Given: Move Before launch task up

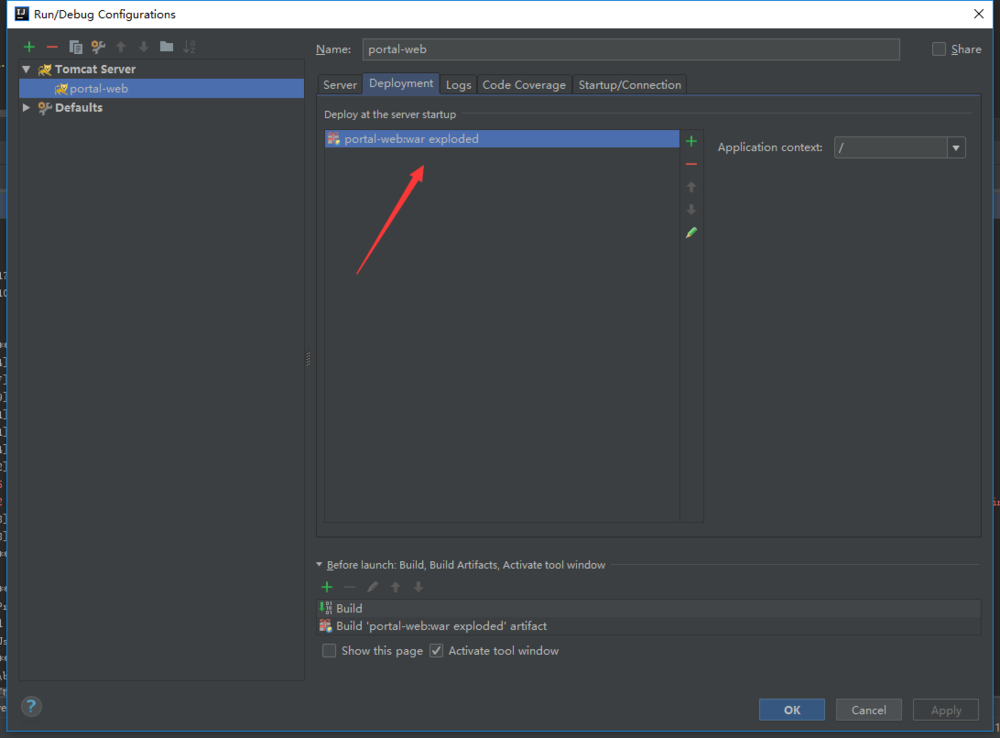Looking at the screenshot, I should point(395,587).
